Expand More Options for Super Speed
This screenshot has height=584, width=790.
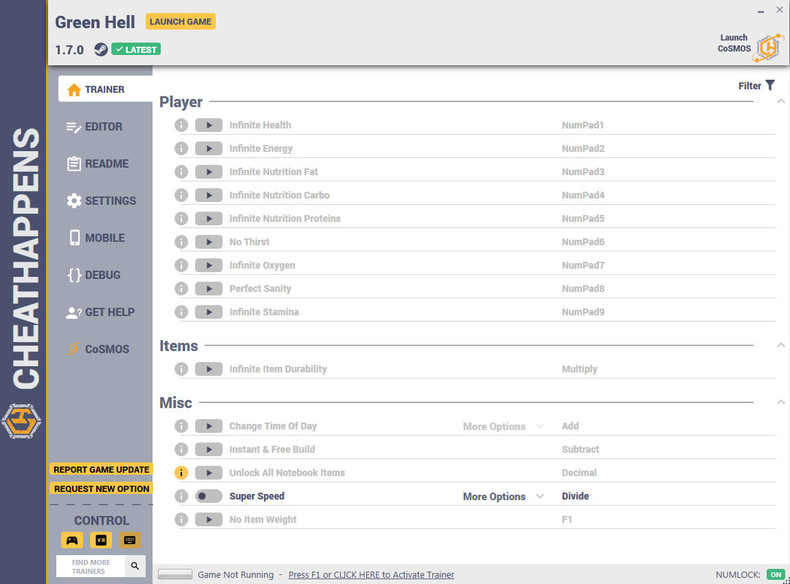point(503,496)
